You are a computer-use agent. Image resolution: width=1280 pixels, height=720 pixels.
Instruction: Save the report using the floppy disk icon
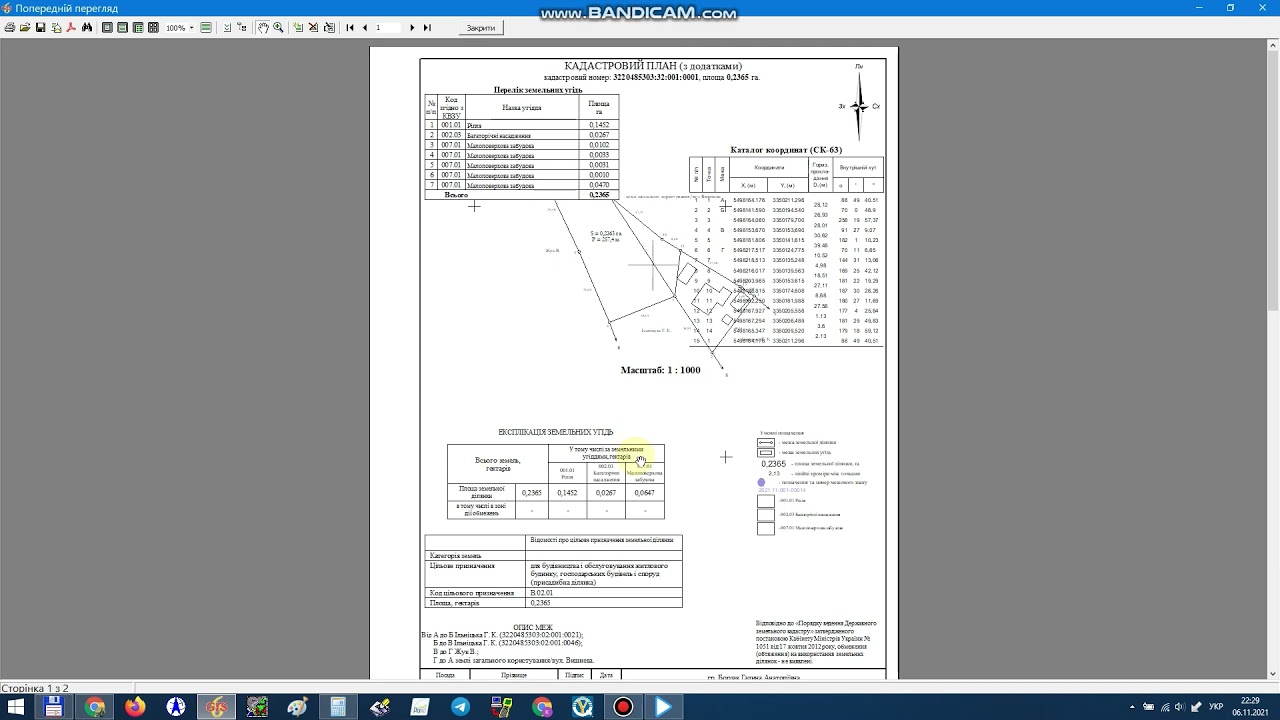(41, 28)
